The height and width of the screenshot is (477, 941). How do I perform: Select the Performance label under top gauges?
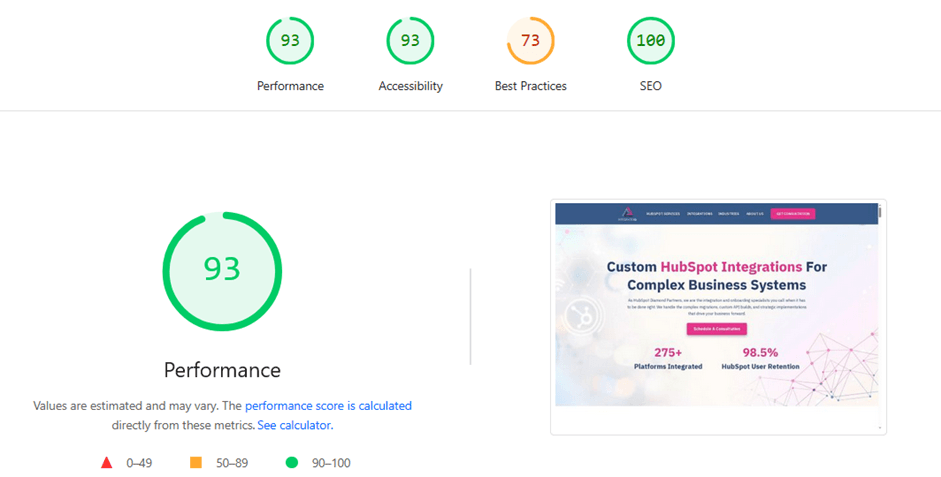pyautogui.click(x=290, y=86)
